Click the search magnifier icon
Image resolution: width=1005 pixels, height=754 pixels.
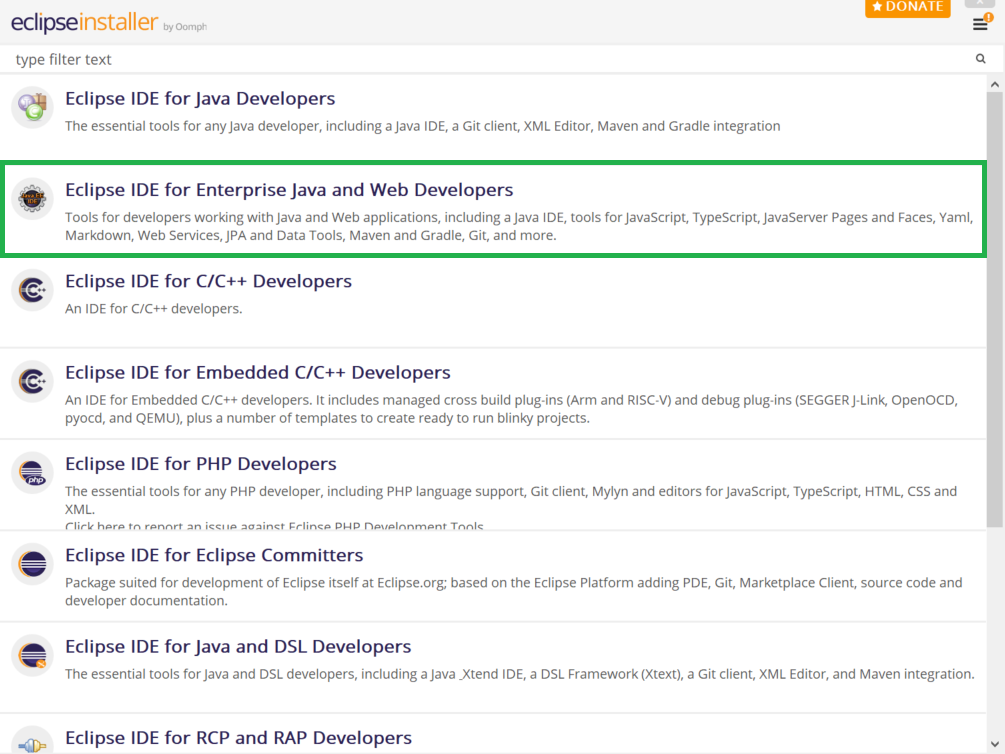point(981,59)
